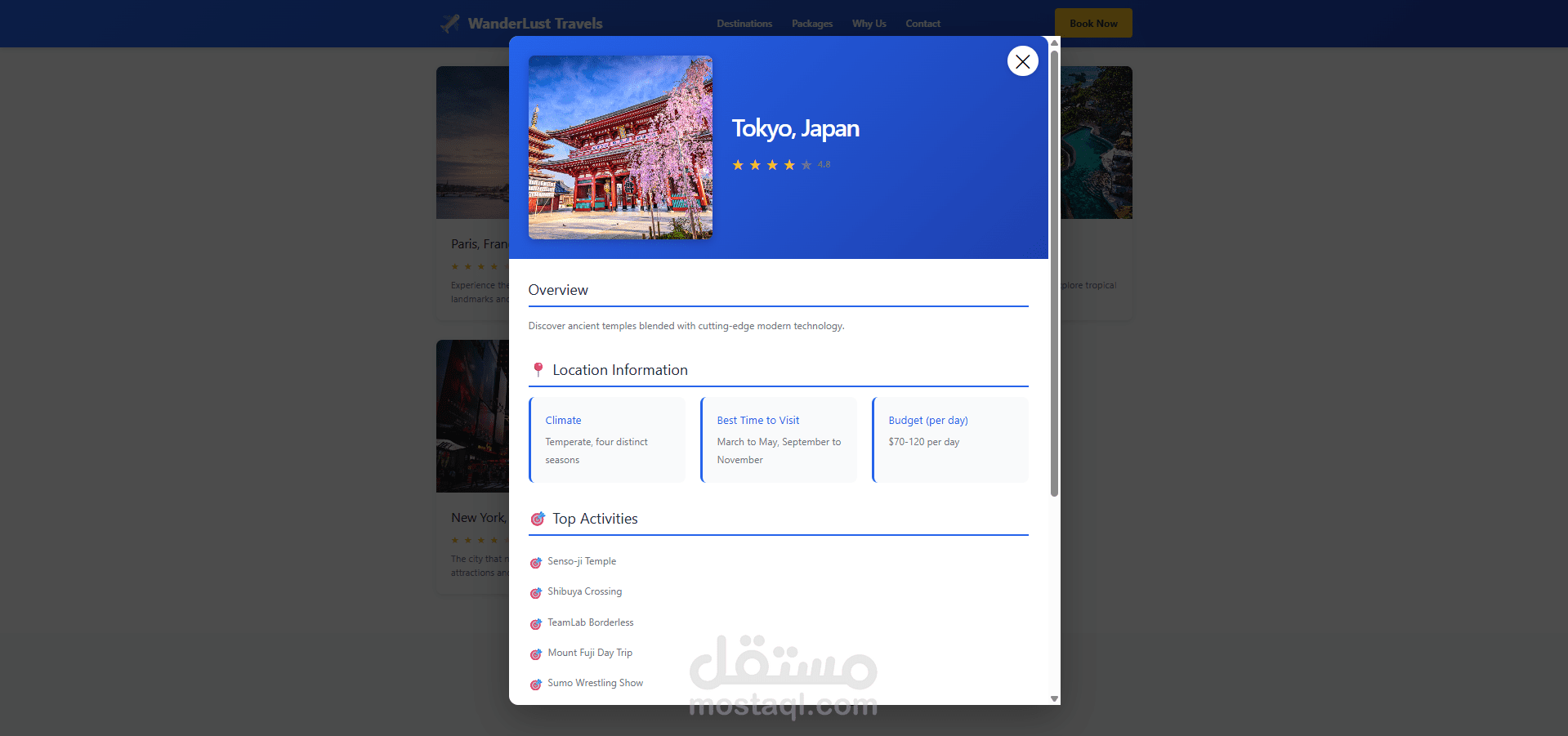Open the Packages nav menu item

[812, 24]
